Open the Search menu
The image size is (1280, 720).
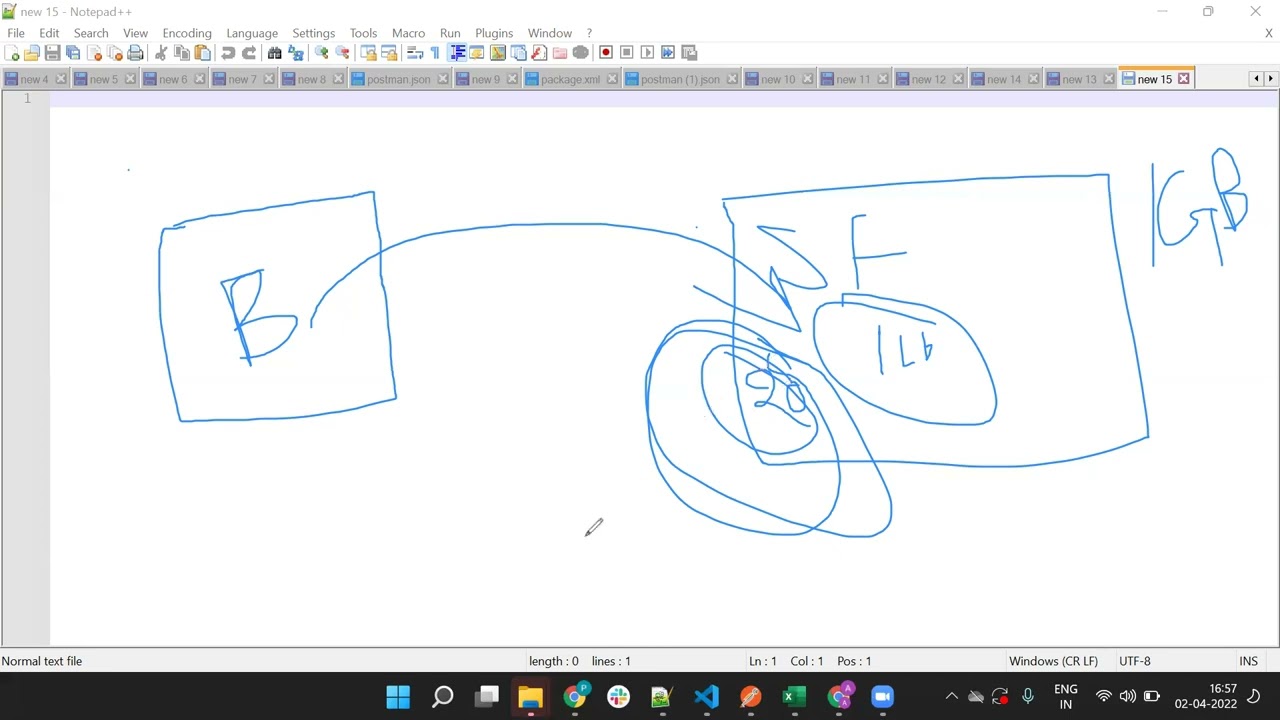[91, 33]
